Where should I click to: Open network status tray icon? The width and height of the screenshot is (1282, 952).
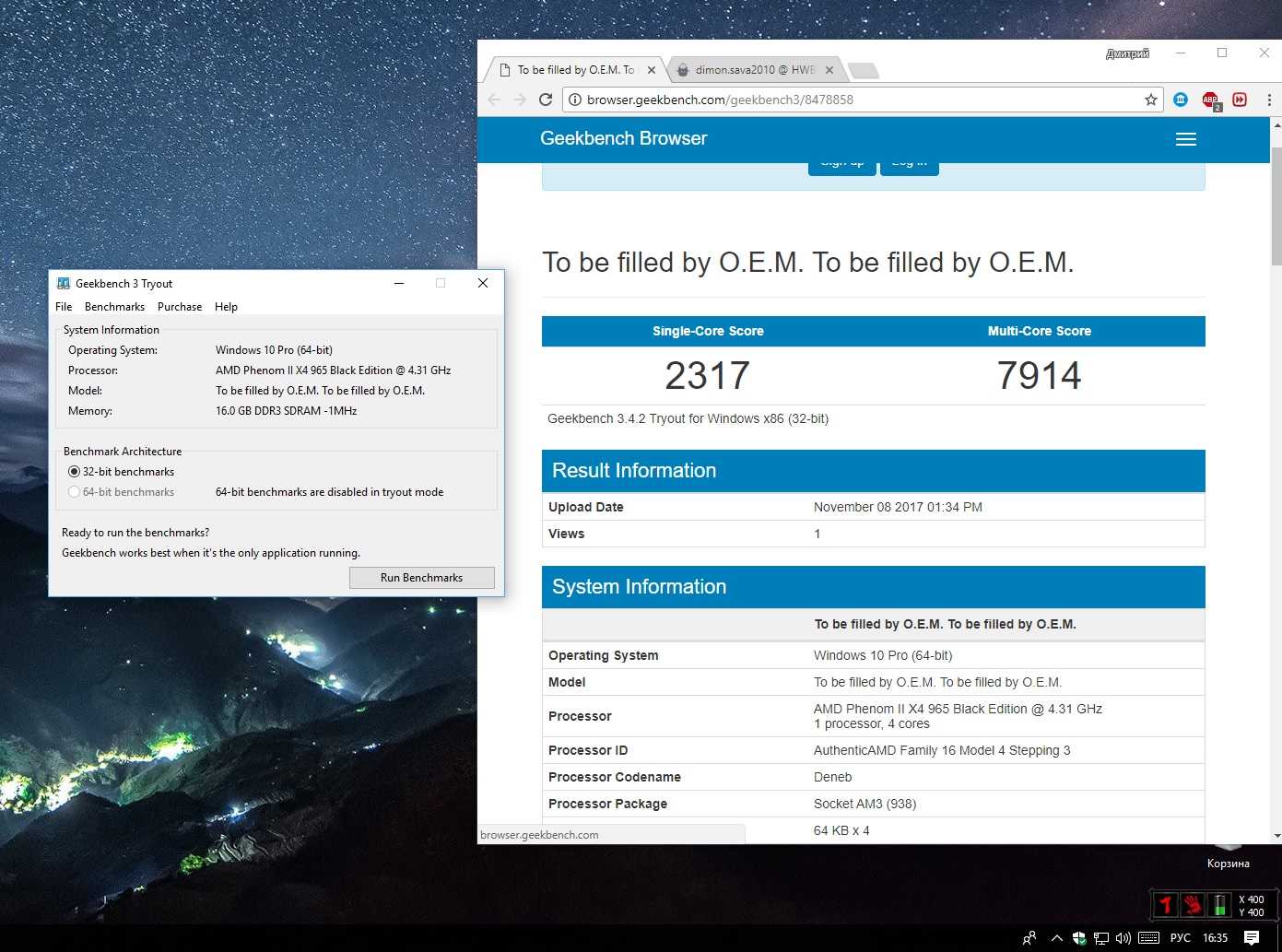(1101, 938)
